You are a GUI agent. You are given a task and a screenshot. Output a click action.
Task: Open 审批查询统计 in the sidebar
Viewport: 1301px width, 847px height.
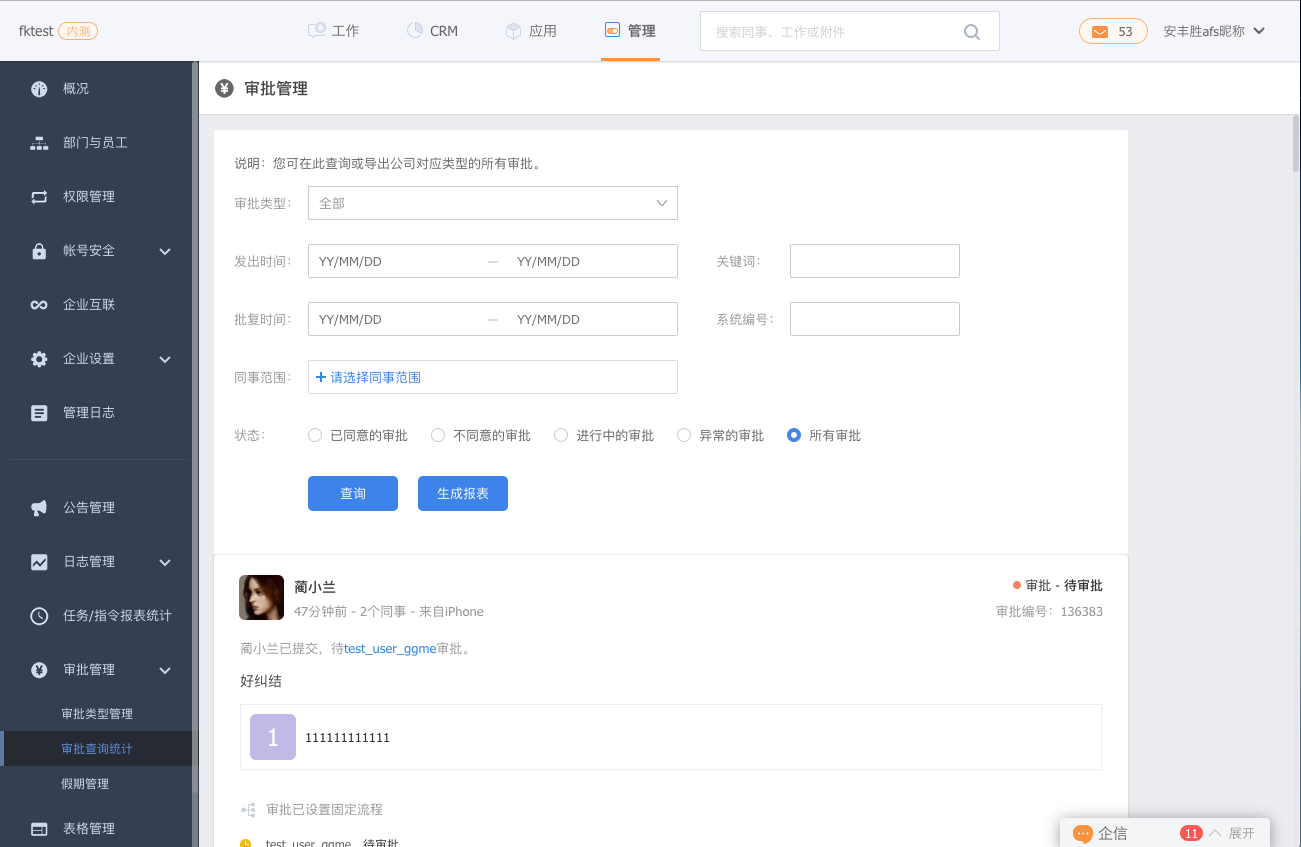(97, 749)
